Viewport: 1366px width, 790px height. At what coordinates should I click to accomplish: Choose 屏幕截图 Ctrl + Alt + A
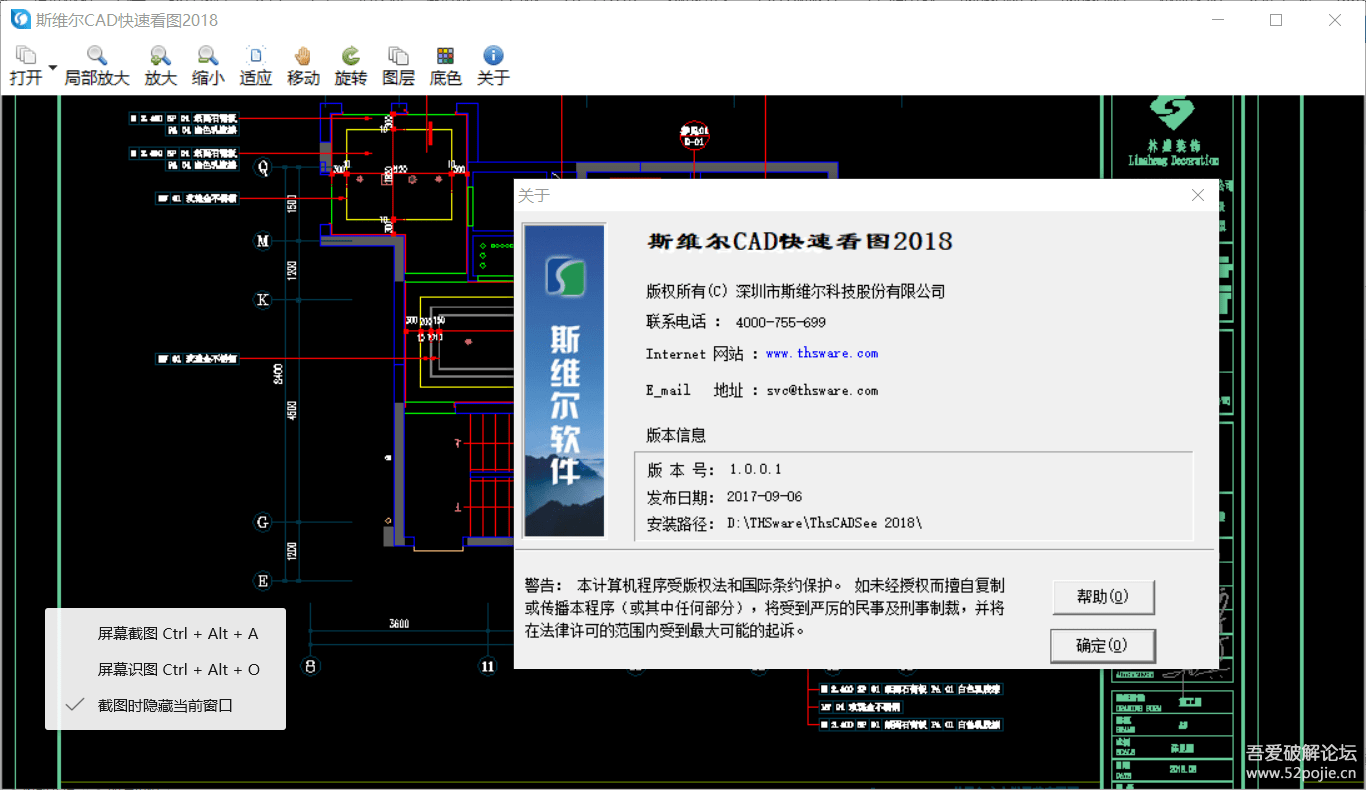178,634
